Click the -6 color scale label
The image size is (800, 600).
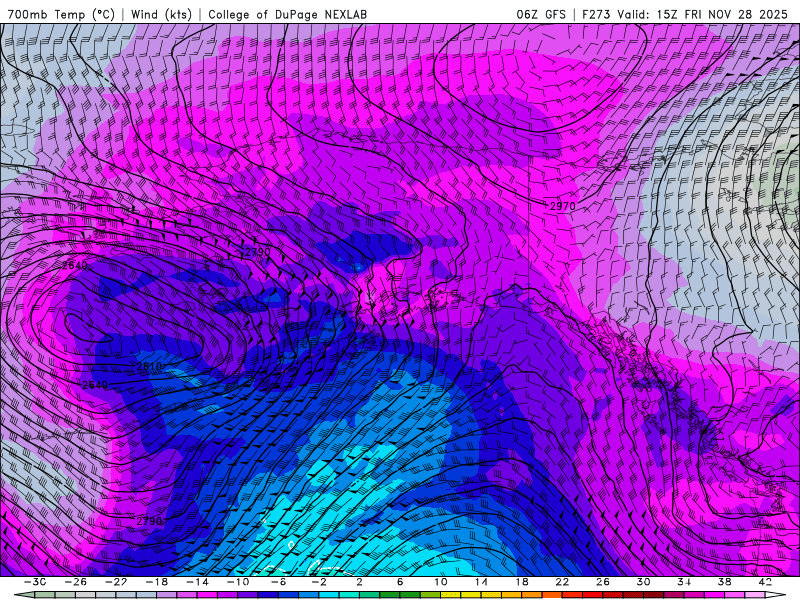(x=278, y=582)
